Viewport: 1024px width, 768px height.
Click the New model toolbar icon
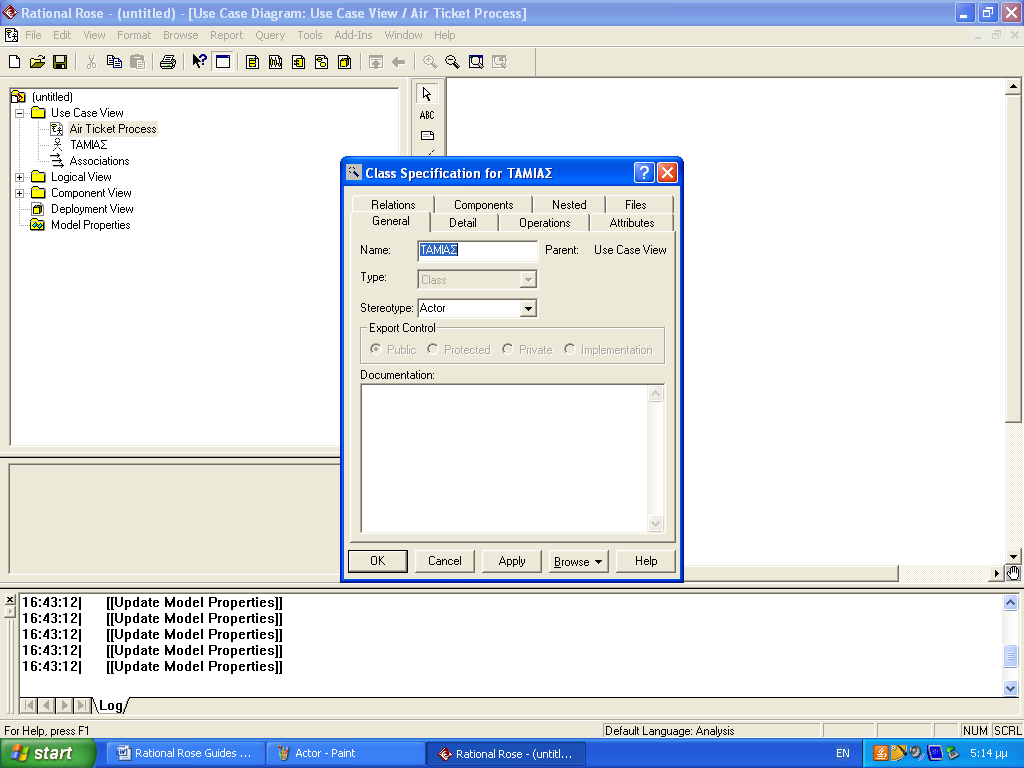(x=14, y=62)
